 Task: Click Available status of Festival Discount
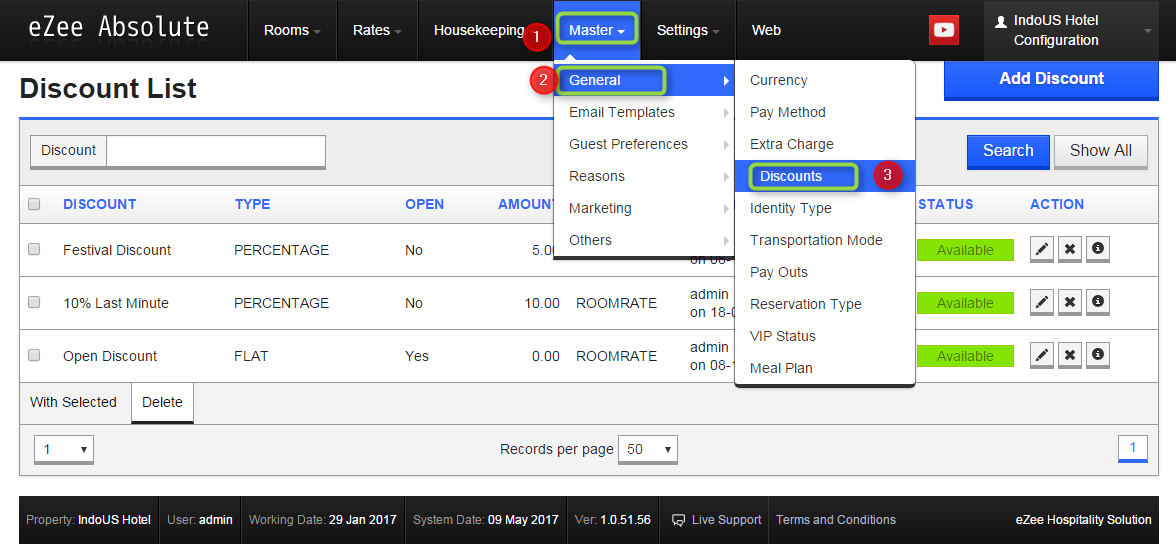pyautogui.click(x=964, y=250)
